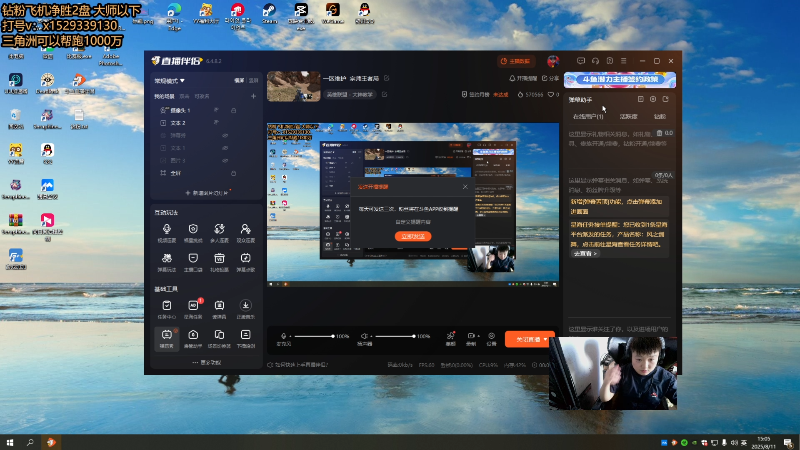Expand microphone device arrow

290,337
